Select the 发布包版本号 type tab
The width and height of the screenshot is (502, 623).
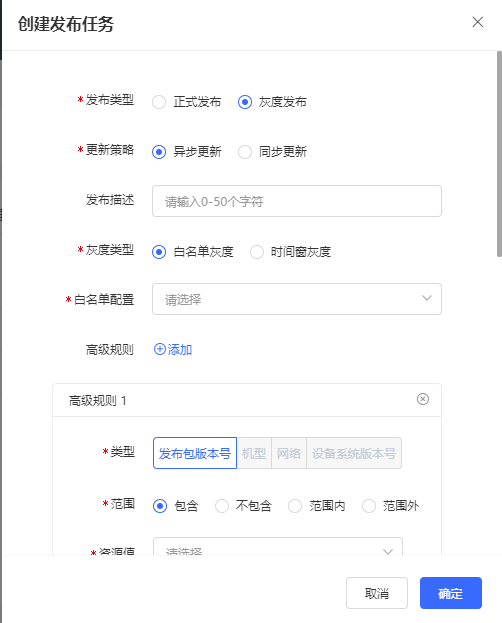click(195, 453)
